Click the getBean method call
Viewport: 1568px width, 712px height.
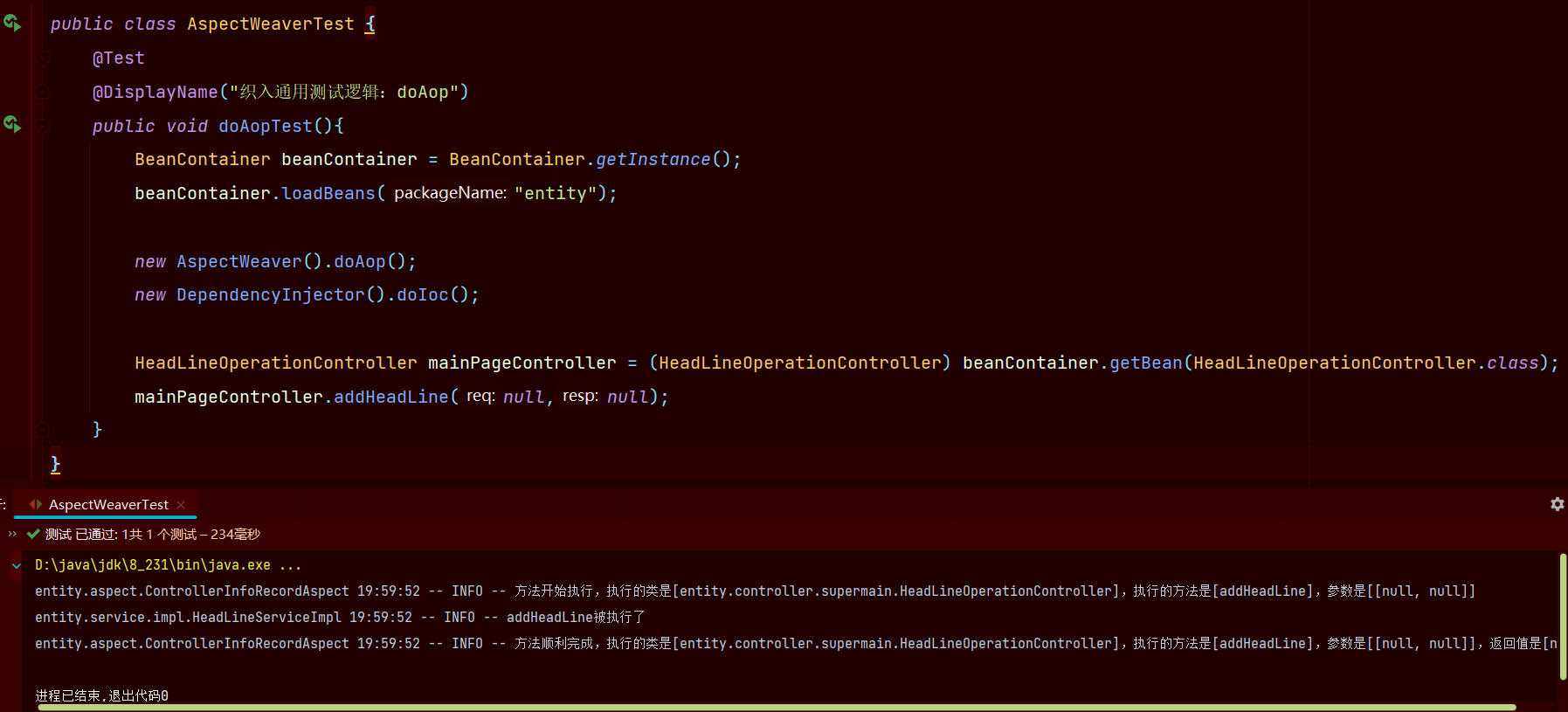coord(1146,363)
